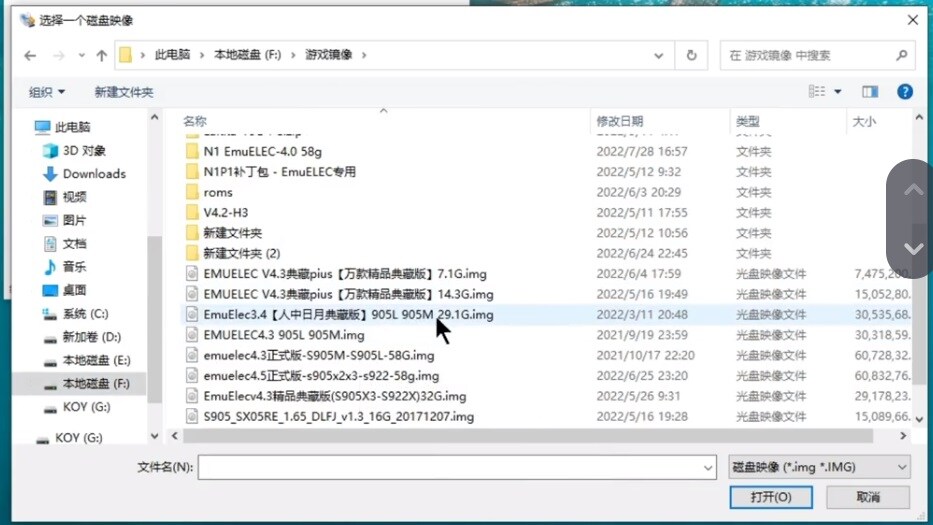Select 新加卷 (D:) drive in sidebar
This screenshot has width=933, height=525.
click(x=82, y=337)
